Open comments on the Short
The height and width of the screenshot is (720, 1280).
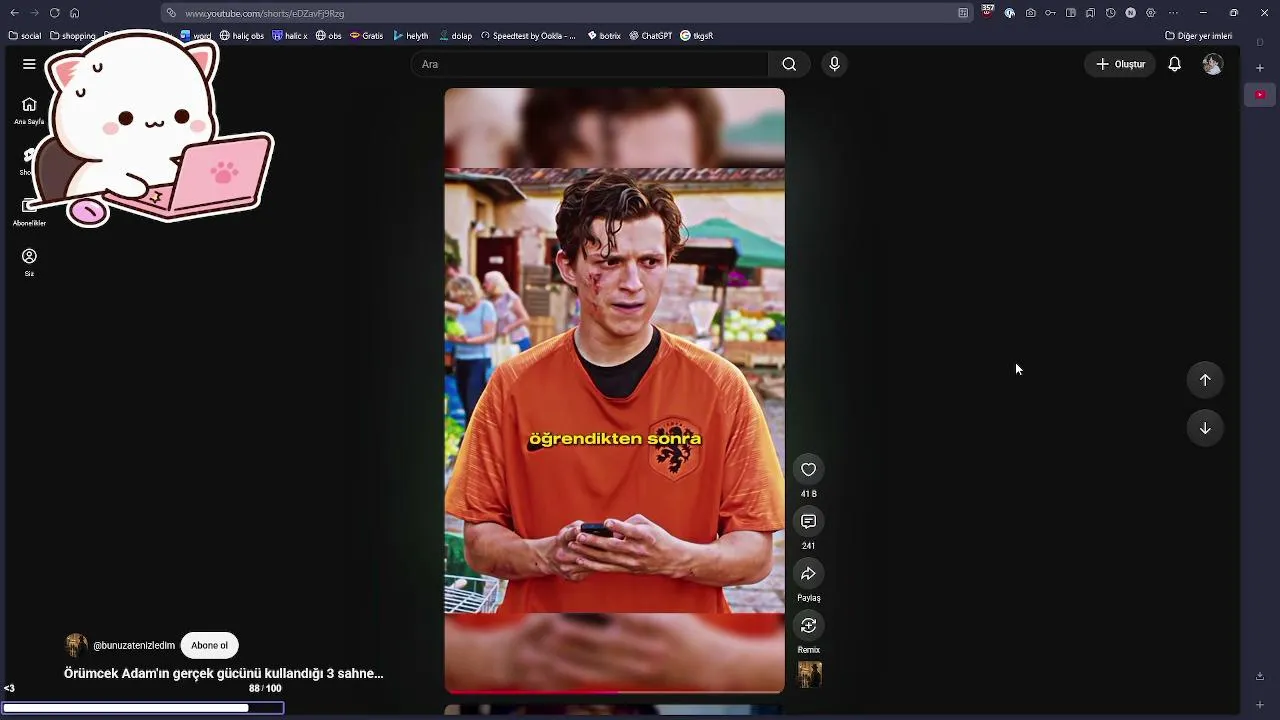pos(808,521)
